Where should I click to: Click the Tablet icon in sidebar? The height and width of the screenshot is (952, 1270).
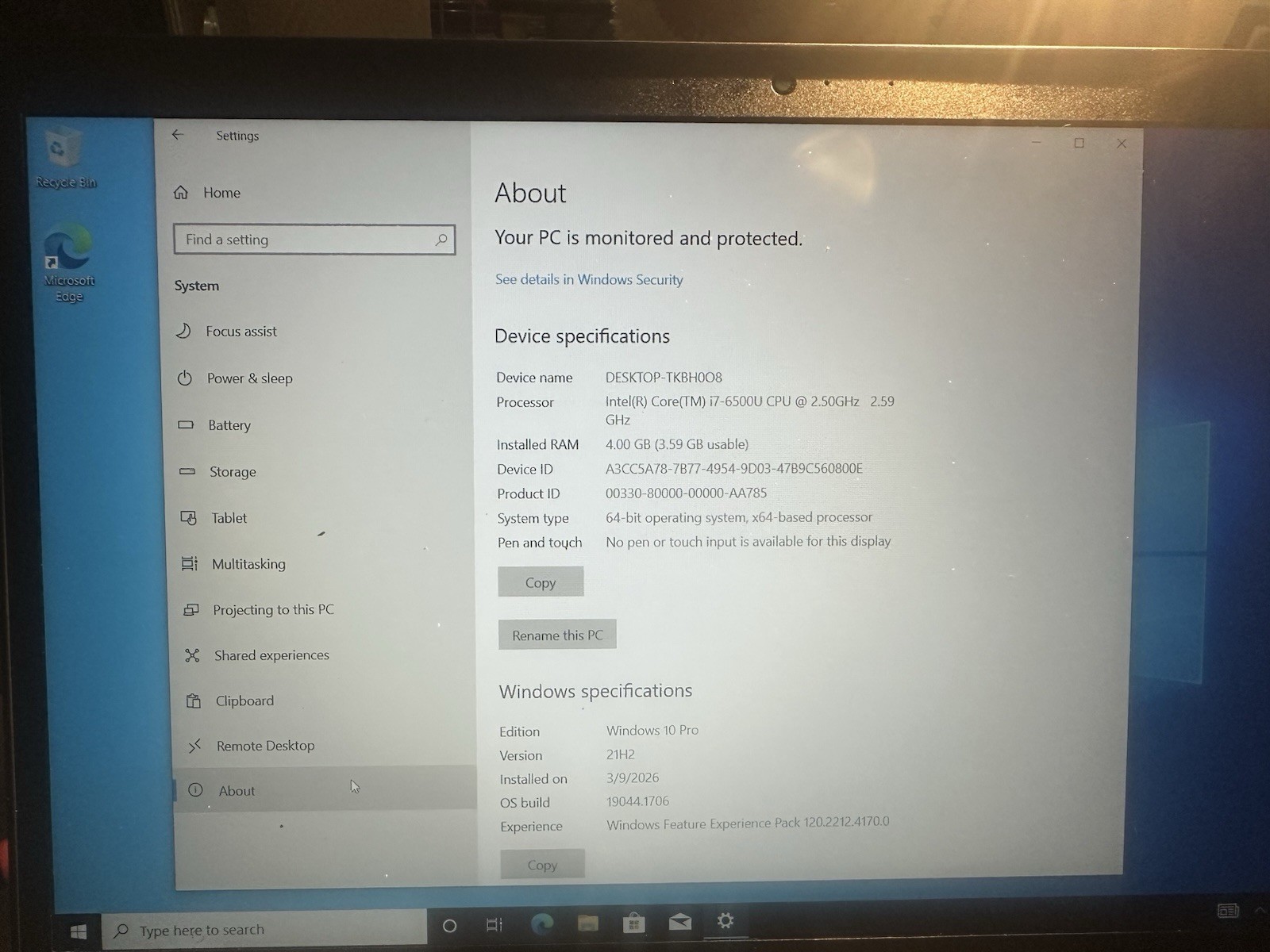pyautogui.click(x=189, y=518)
